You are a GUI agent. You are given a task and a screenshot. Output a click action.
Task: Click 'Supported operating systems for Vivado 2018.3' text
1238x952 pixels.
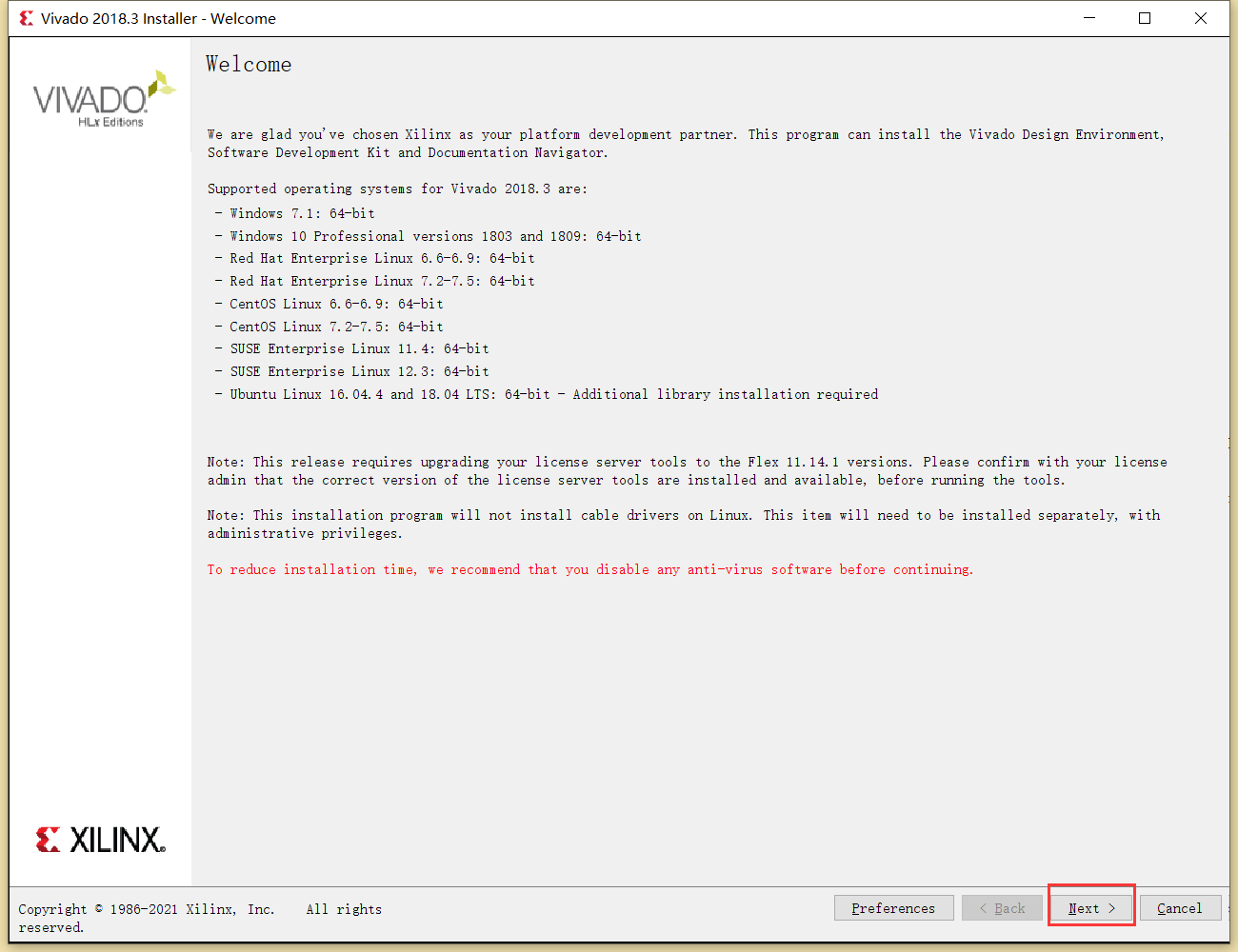(397, 188)
